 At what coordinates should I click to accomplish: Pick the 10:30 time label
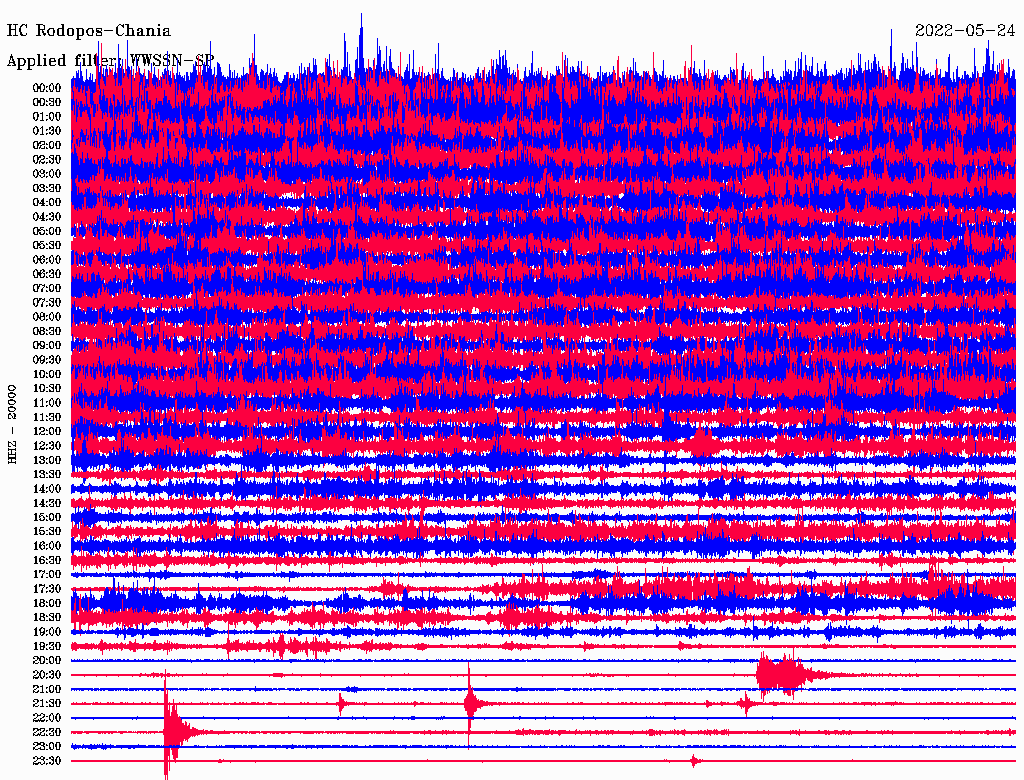[x=47, y=388]
